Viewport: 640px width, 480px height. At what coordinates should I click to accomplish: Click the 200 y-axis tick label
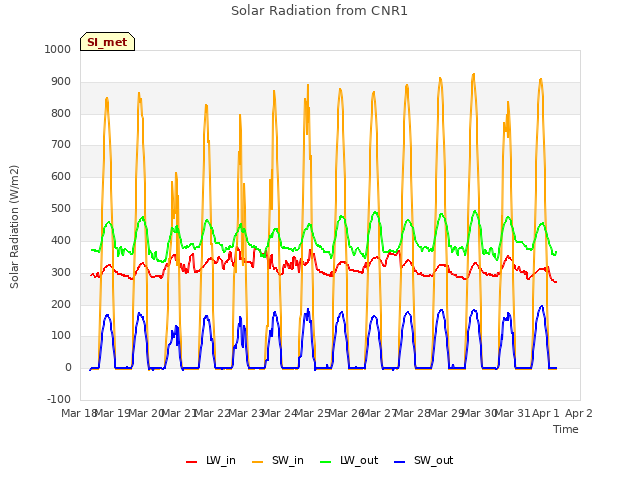pyautogui.click(x=61, y=304)
